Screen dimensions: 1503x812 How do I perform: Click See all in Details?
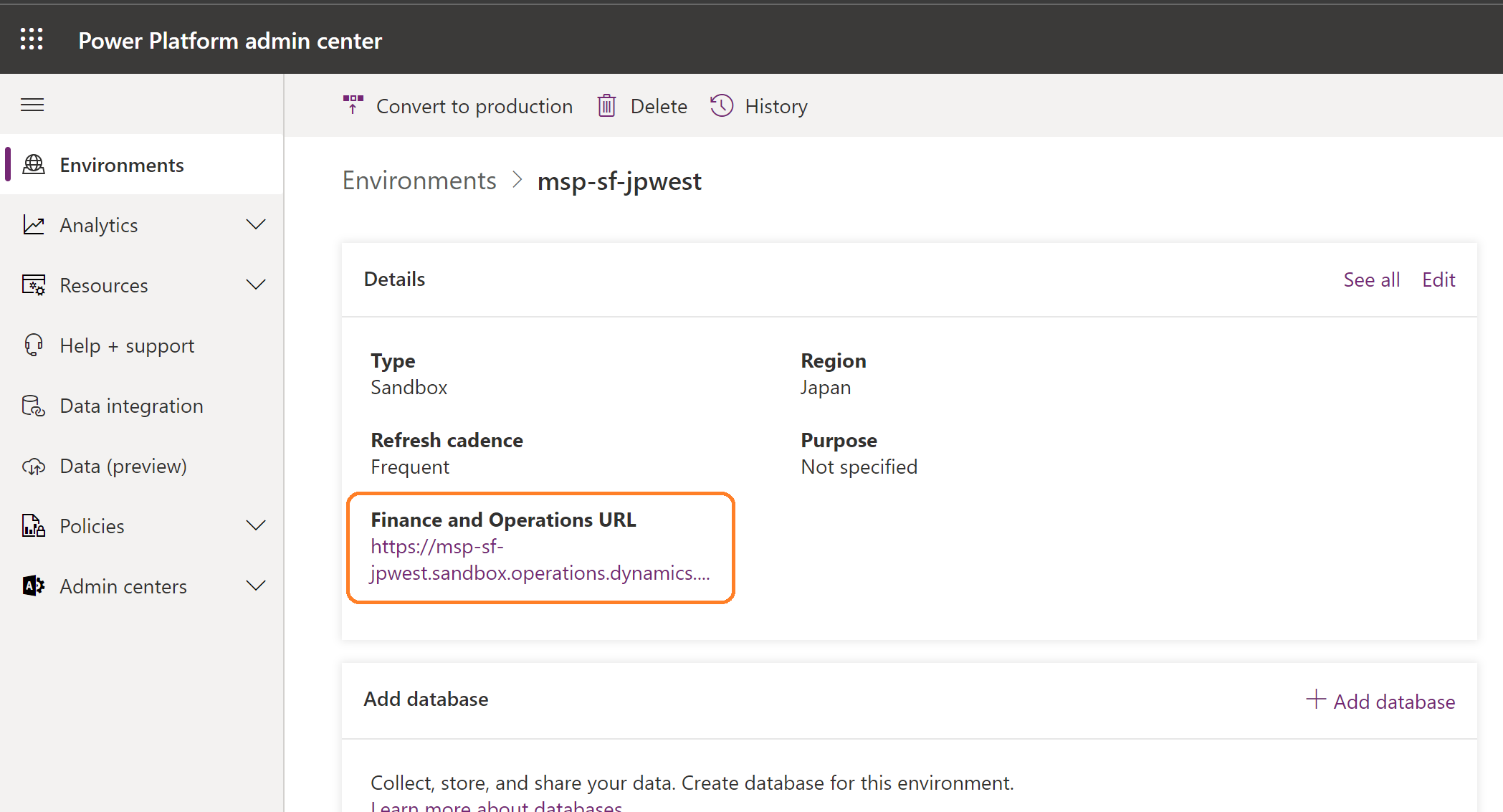pos(1371,280)
